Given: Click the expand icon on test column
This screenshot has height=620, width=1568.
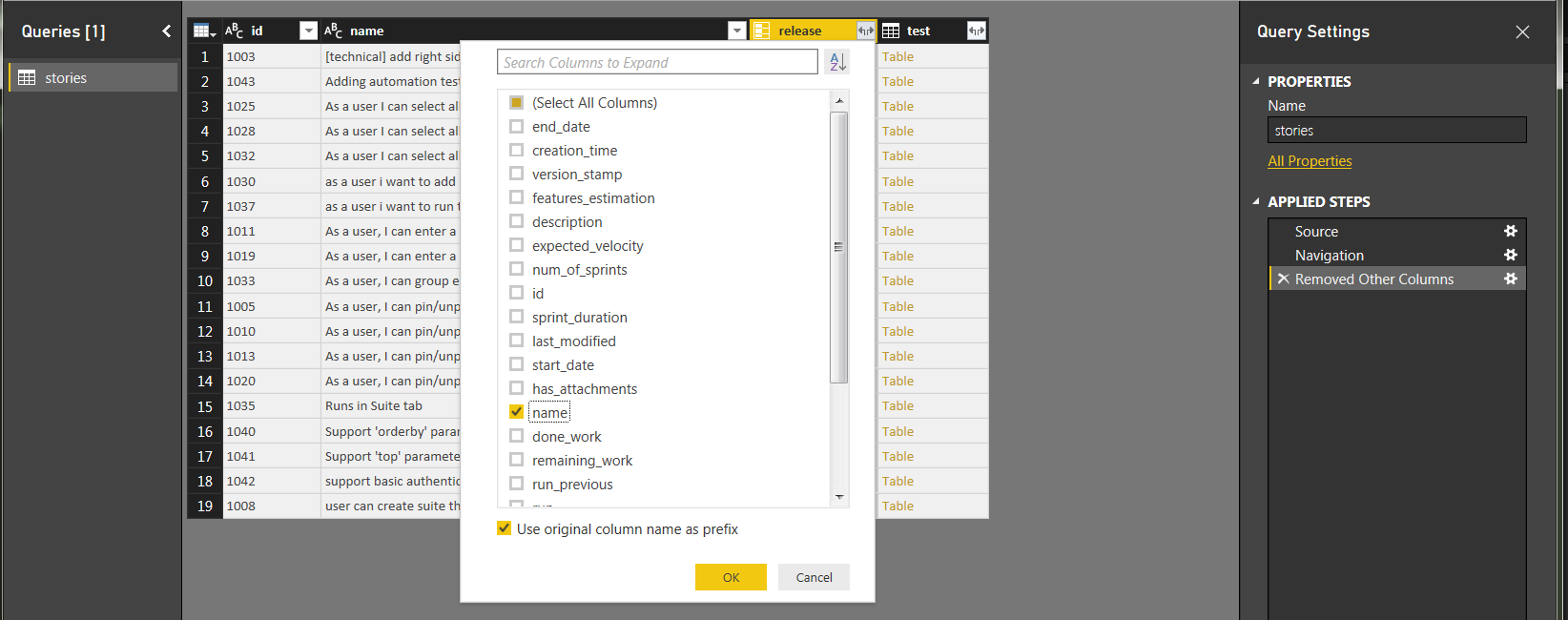Looking at the screenshot, I should click(x=976, y=31).
